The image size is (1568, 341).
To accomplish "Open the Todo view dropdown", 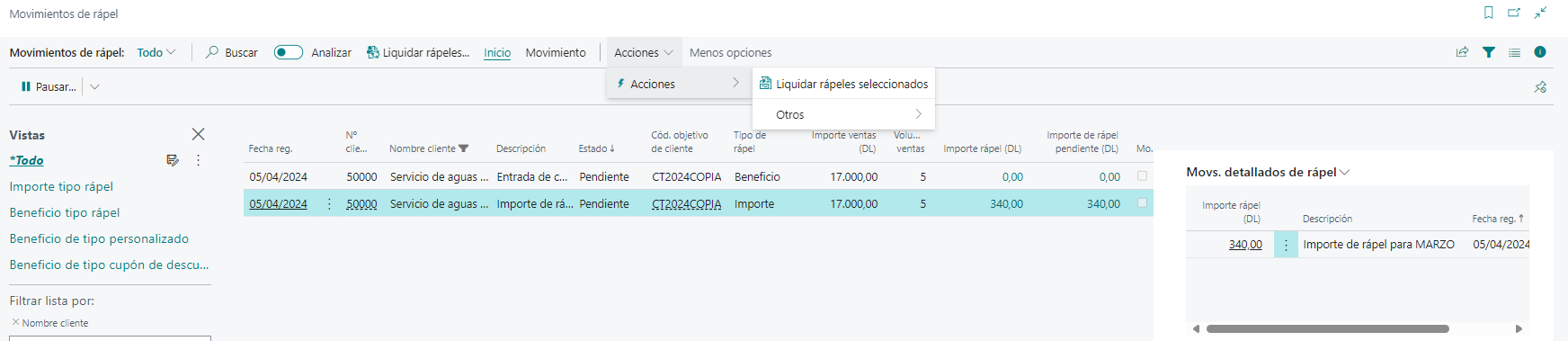I will pyautogui.click(x=156, y=52).
